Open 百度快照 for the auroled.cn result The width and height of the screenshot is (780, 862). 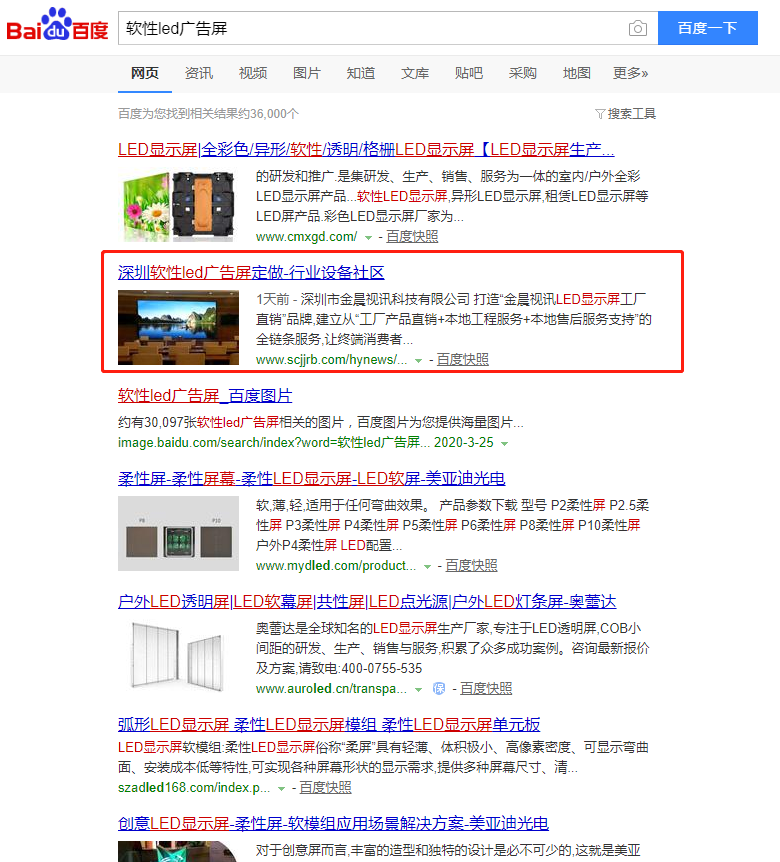point(486,689)
